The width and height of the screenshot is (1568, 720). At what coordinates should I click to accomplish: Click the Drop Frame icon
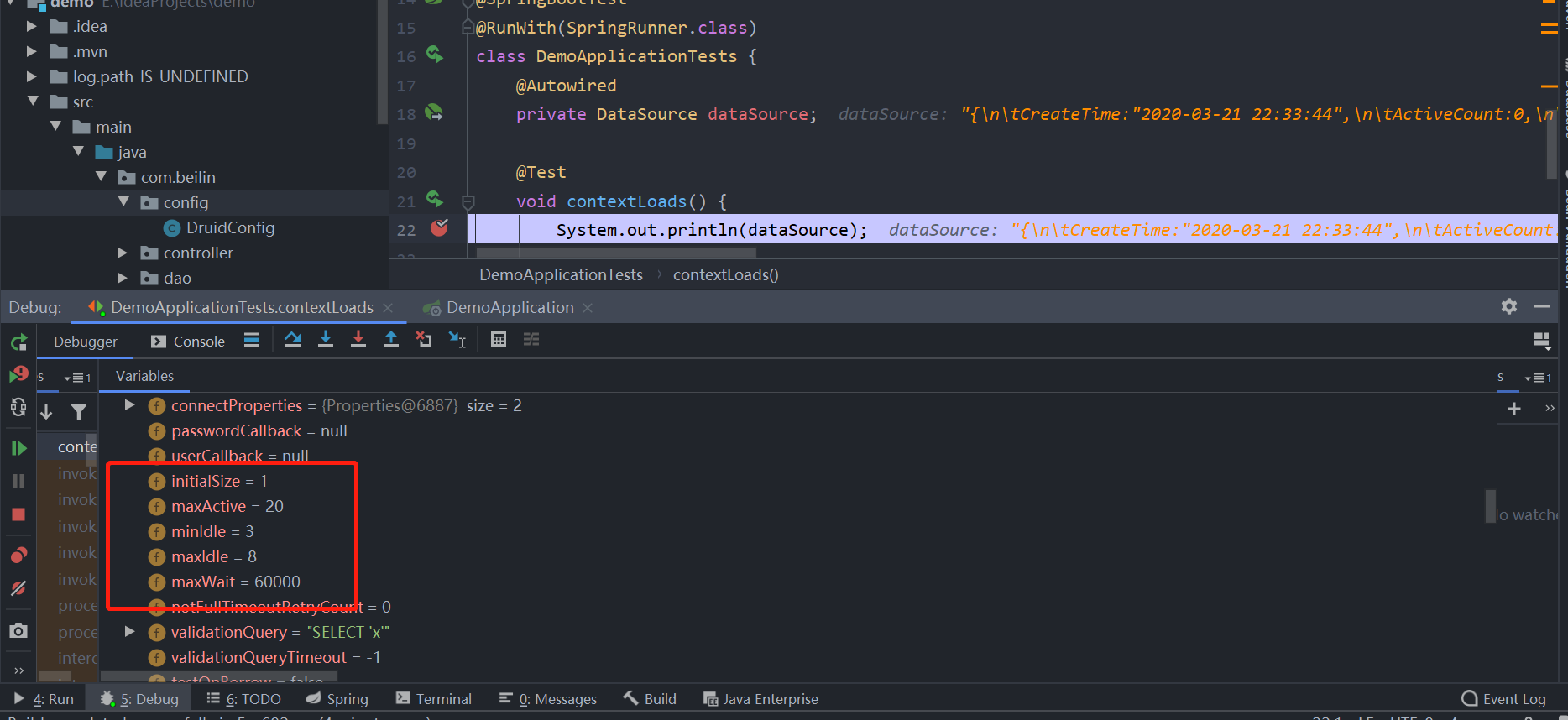click(424, 340)
